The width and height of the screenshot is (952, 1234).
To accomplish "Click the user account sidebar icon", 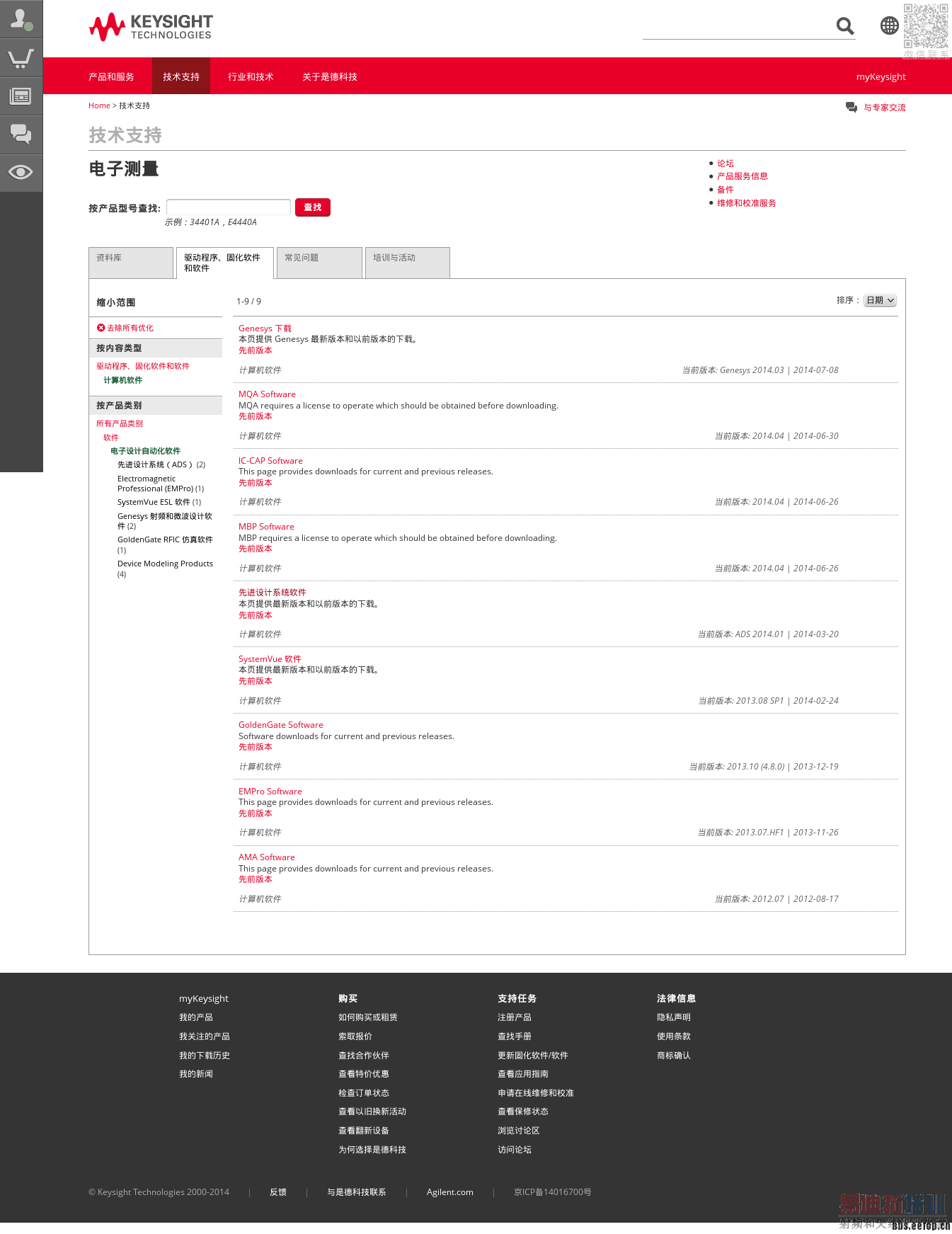I will point(21,19).
